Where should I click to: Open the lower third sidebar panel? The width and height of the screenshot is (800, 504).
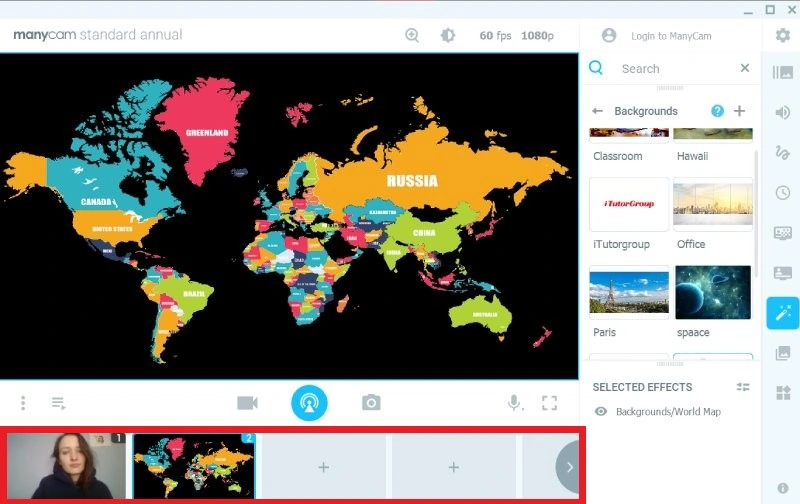783,273
